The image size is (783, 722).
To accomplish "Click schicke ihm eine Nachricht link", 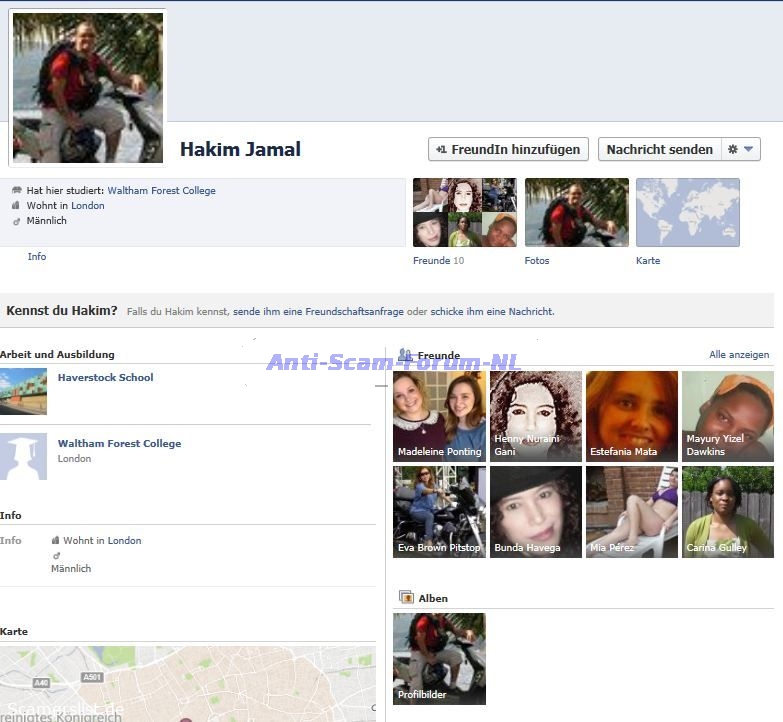I will (x=492, y=312).
